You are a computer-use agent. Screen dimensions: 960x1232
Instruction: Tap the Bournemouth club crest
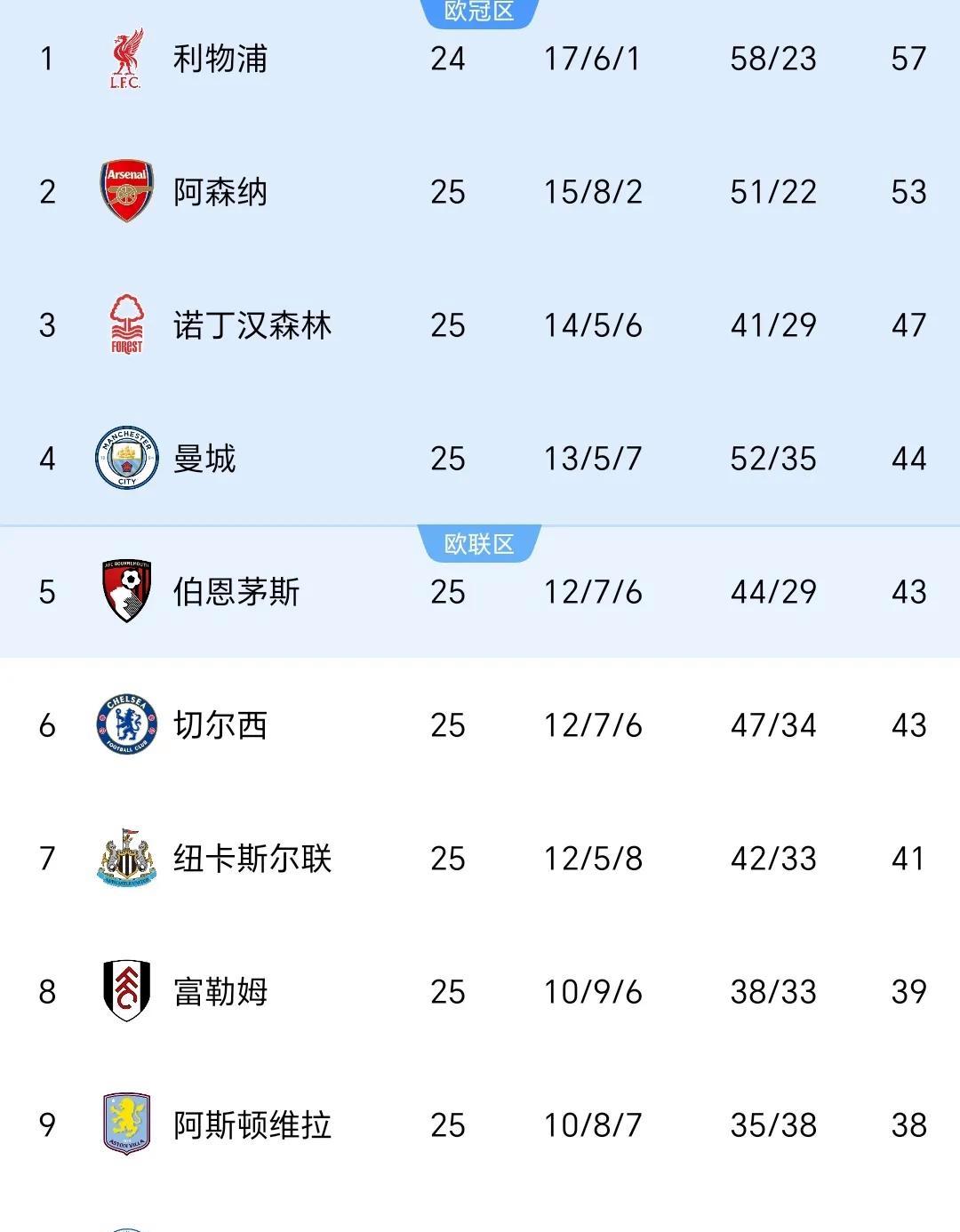[x=126, y=591]
